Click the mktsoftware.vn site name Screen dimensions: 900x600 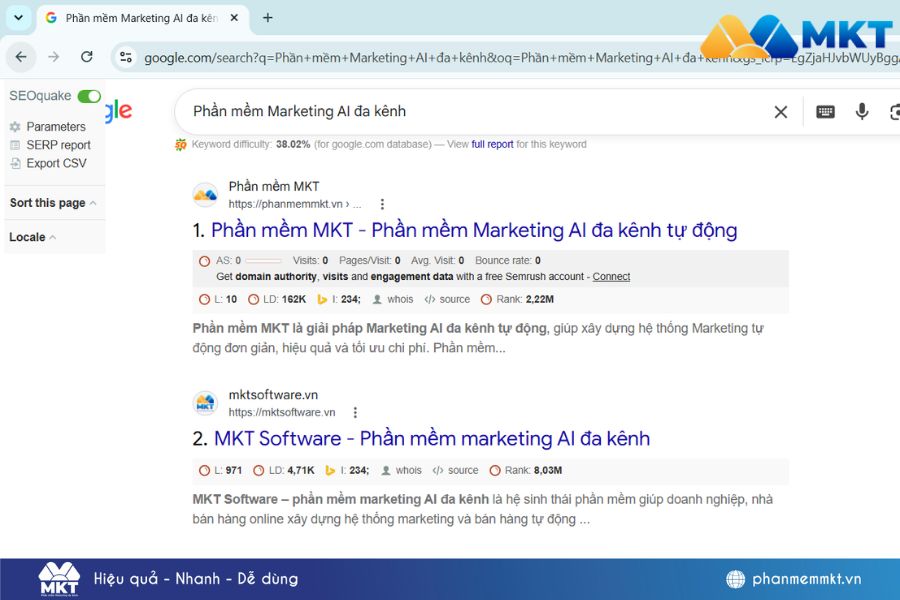pos(273,395)
